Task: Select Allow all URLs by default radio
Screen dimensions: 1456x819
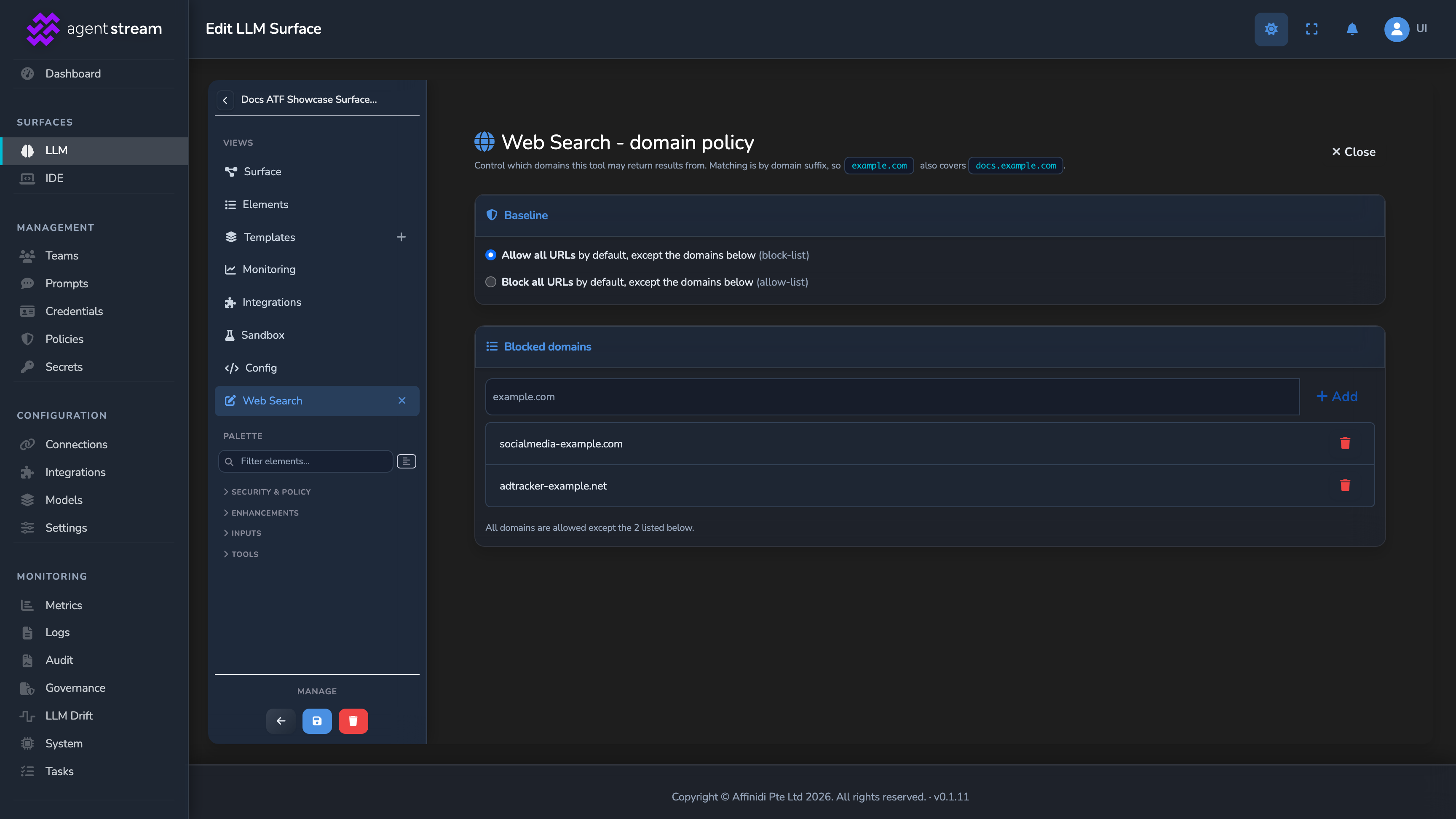Action: pyautogui.click(x=491, y=255)
